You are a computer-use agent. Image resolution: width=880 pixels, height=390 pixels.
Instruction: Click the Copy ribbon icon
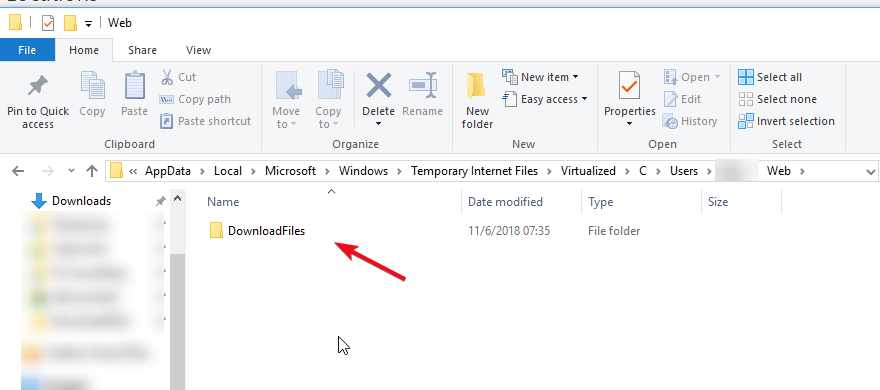pos(92,86)
